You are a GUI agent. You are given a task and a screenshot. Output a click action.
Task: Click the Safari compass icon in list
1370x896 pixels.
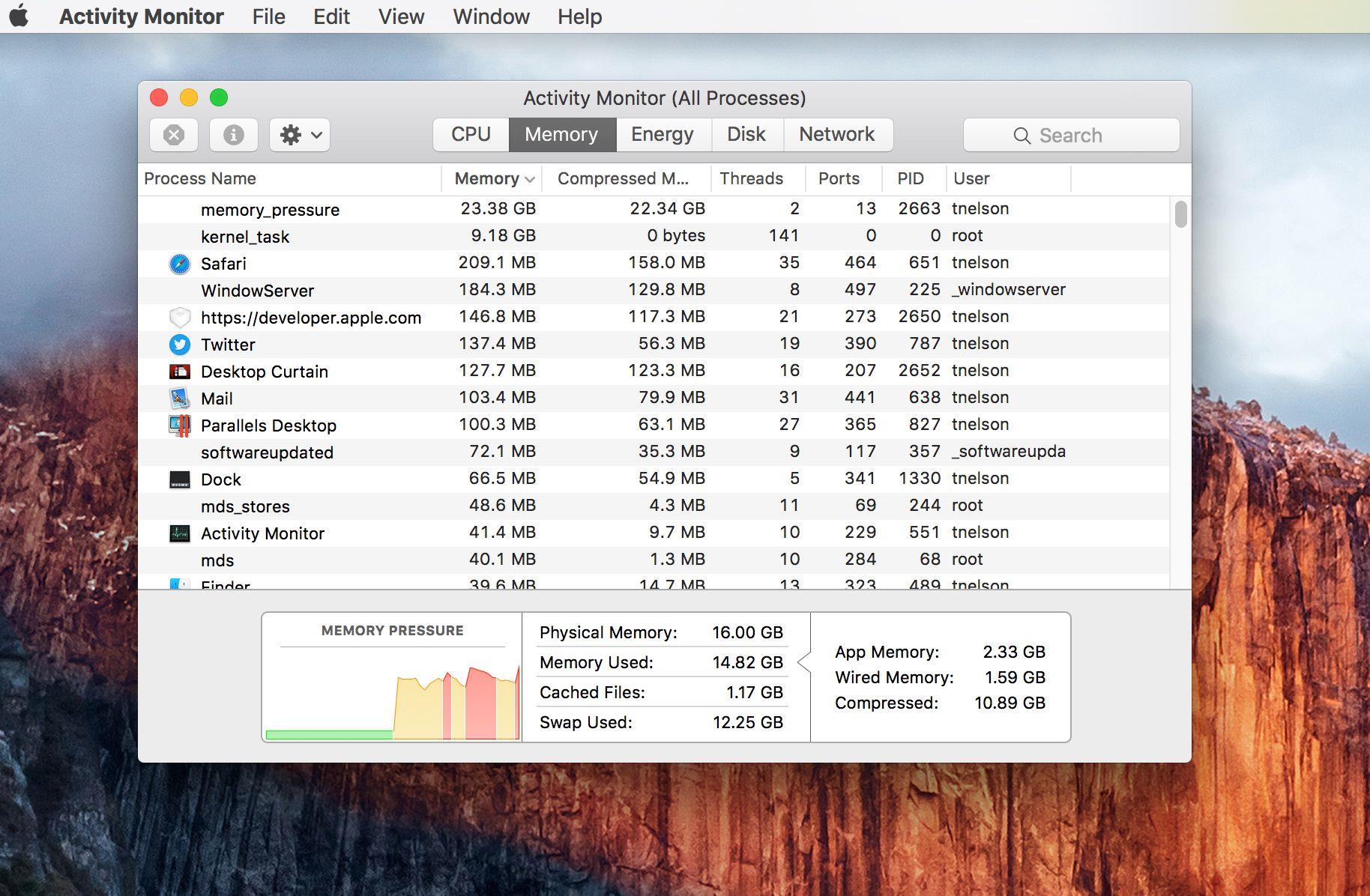click(180, 264)
